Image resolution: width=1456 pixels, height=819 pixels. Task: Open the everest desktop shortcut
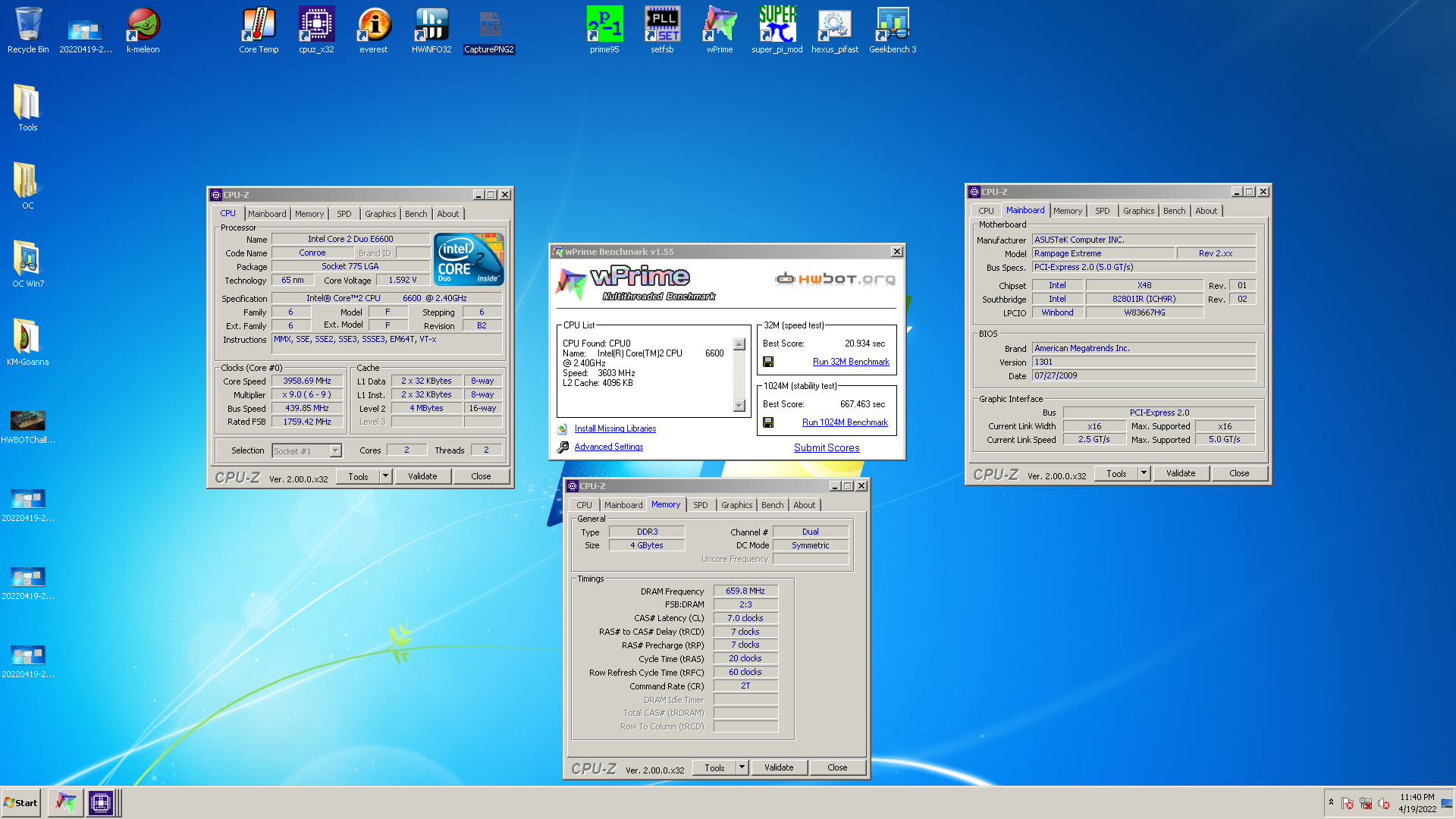pos(374,30)
